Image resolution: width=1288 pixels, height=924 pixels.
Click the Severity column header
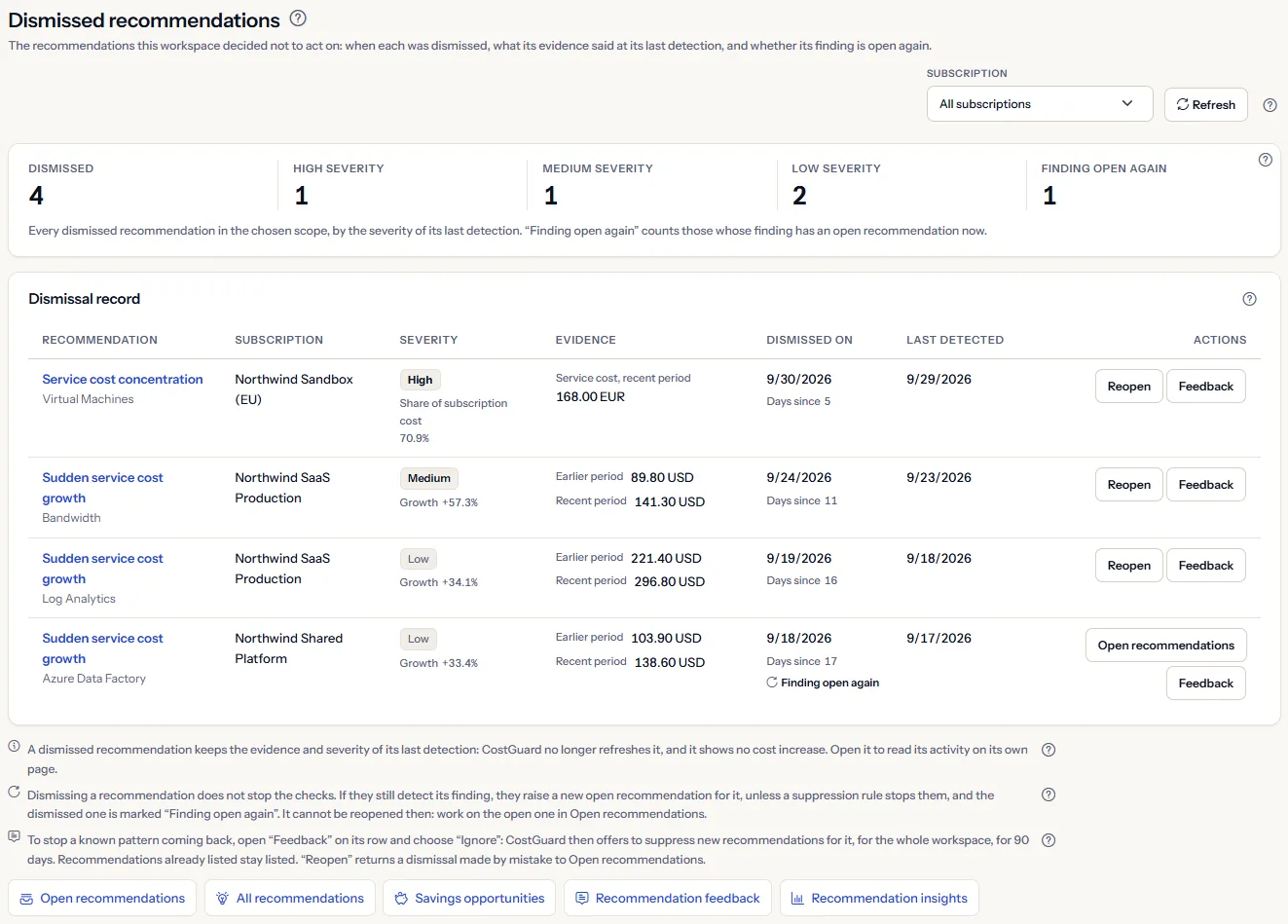[x=428, y=340]
